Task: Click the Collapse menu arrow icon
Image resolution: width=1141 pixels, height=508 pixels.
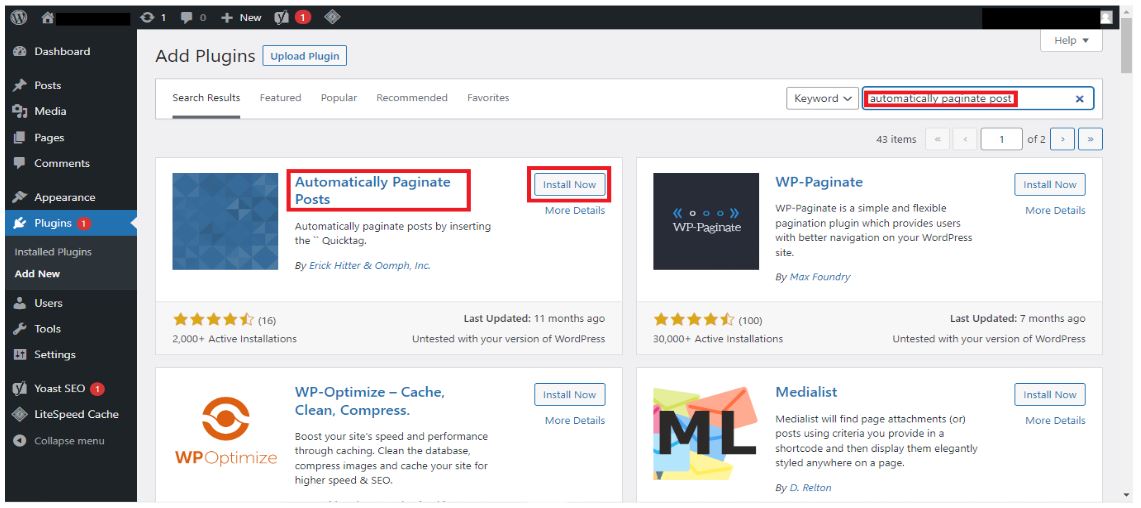Action: [20, 441]
